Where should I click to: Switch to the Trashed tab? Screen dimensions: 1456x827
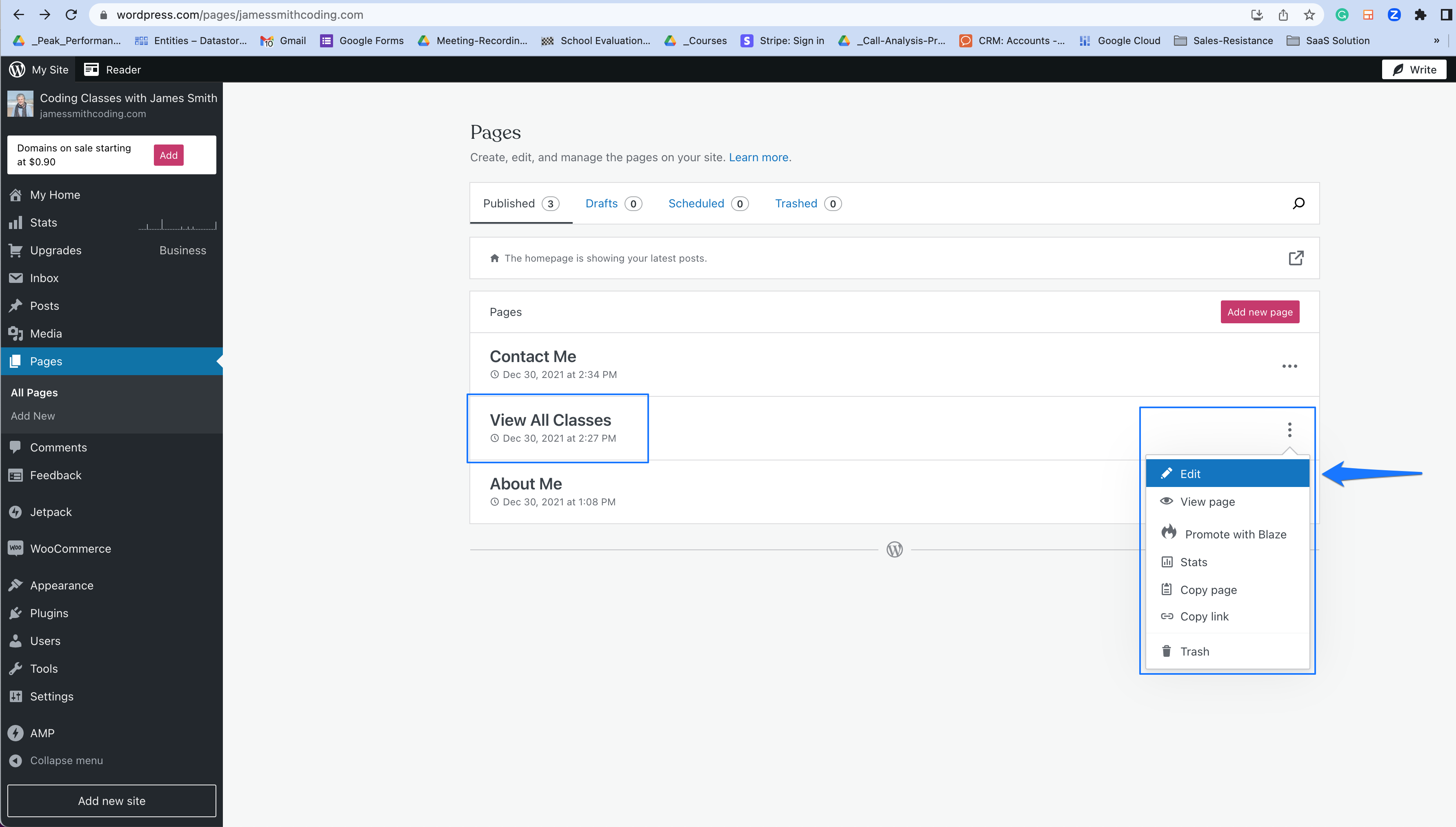coord(808,203)
